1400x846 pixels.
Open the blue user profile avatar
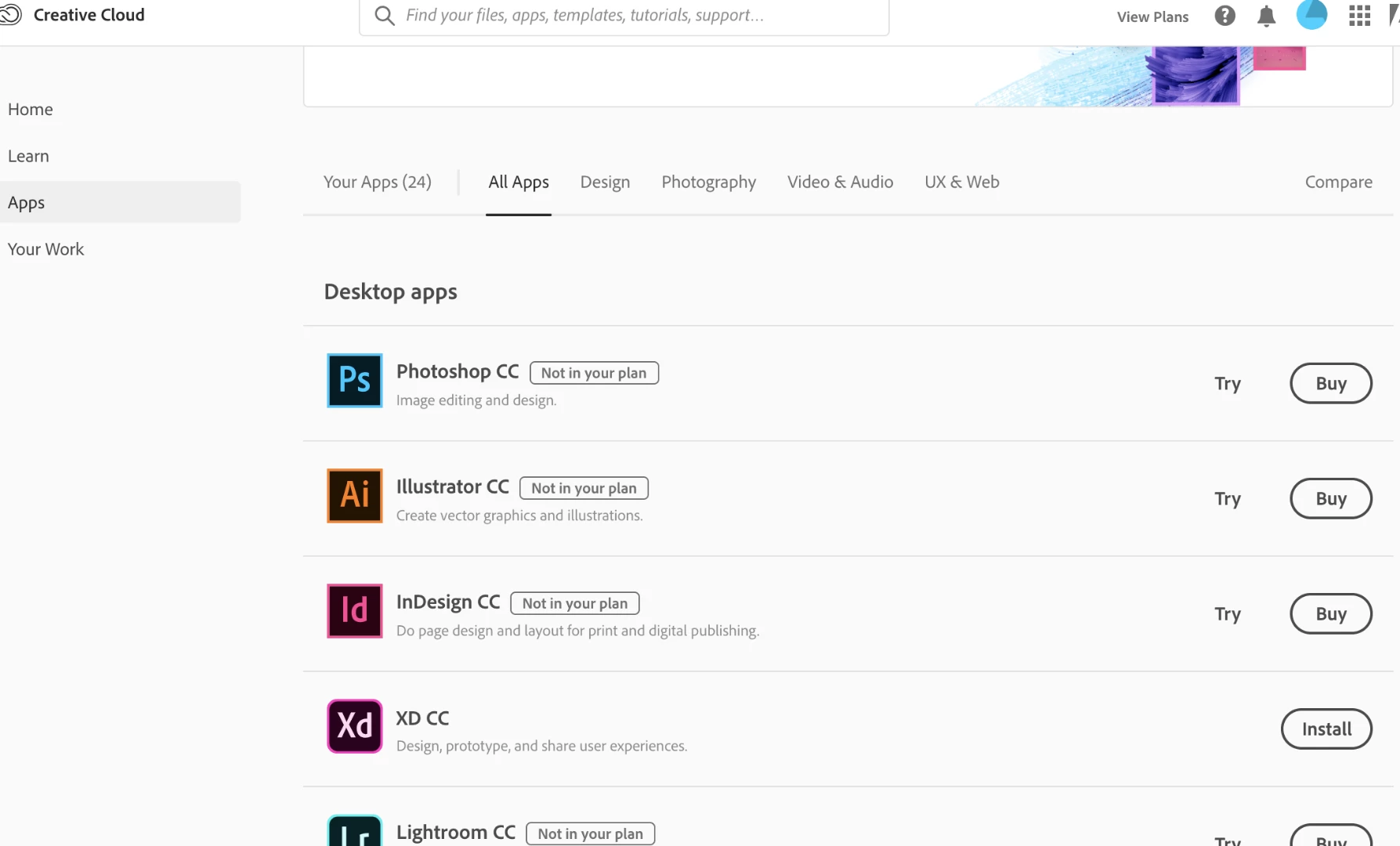[x=1311, y=14]
